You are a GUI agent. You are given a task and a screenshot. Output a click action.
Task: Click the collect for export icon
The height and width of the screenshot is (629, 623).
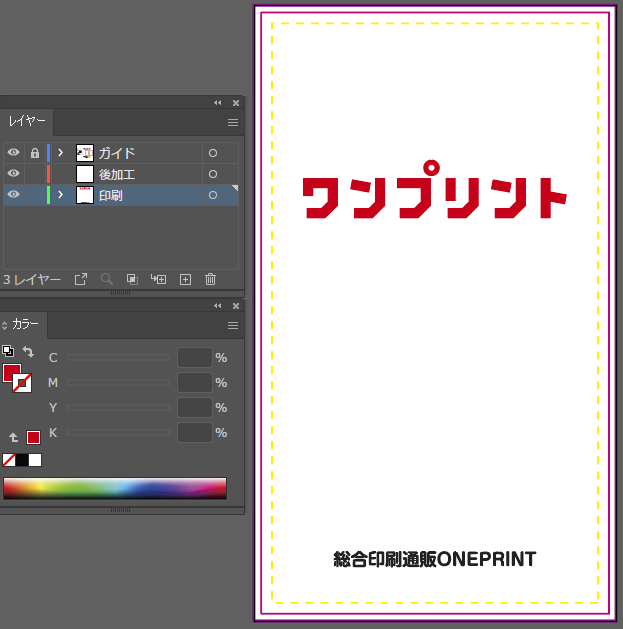pyautogui.click(x=81, y=280)
